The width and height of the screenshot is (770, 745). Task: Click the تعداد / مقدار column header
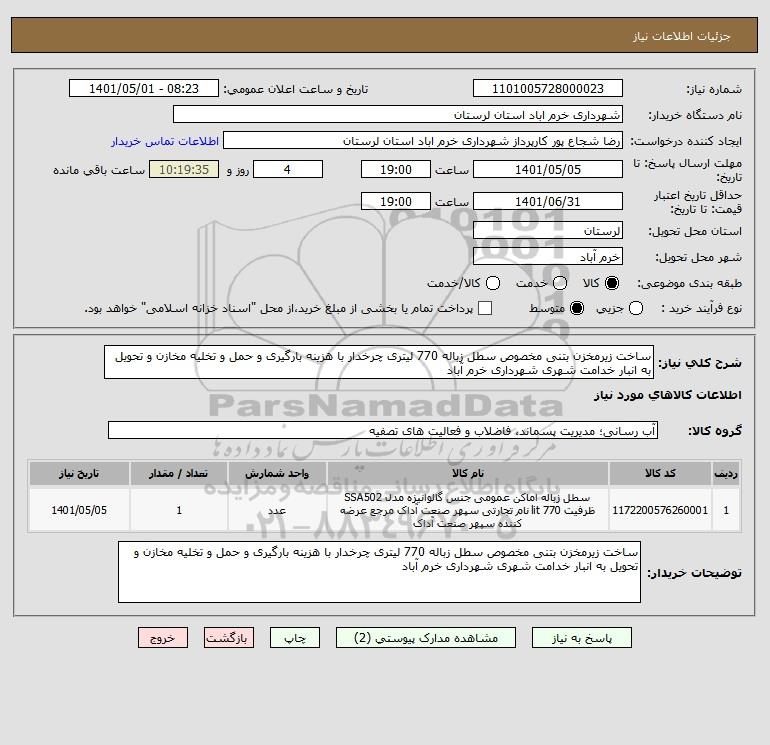tap(179, 473)
